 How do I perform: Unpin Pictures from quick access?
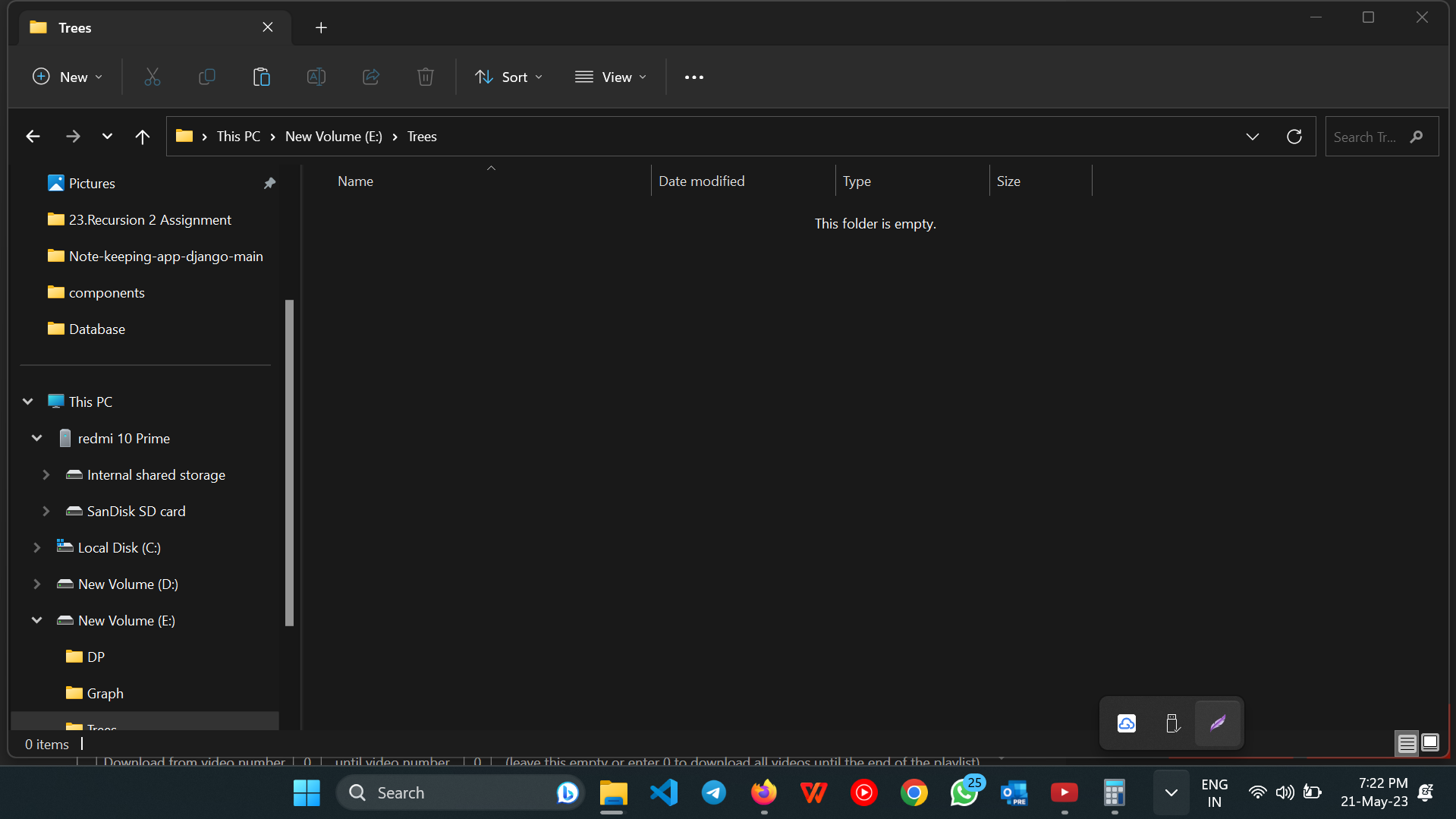click(x=269, y=183)
